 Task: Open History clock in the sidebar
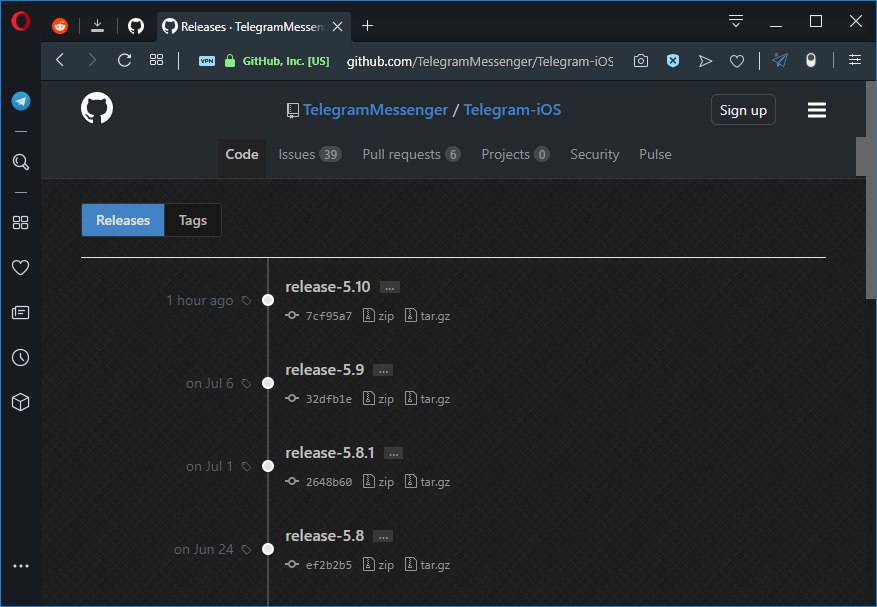21,357
